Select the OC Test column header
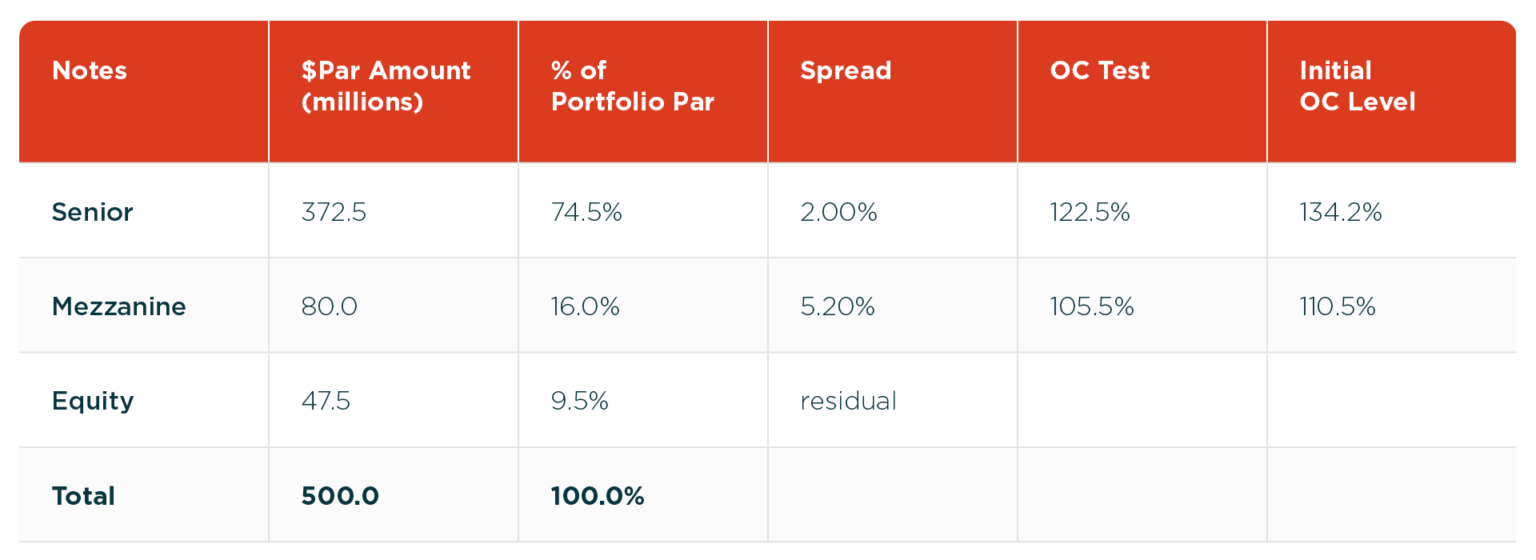This screenshot has width=1536, height=560. click(1099, 71)
